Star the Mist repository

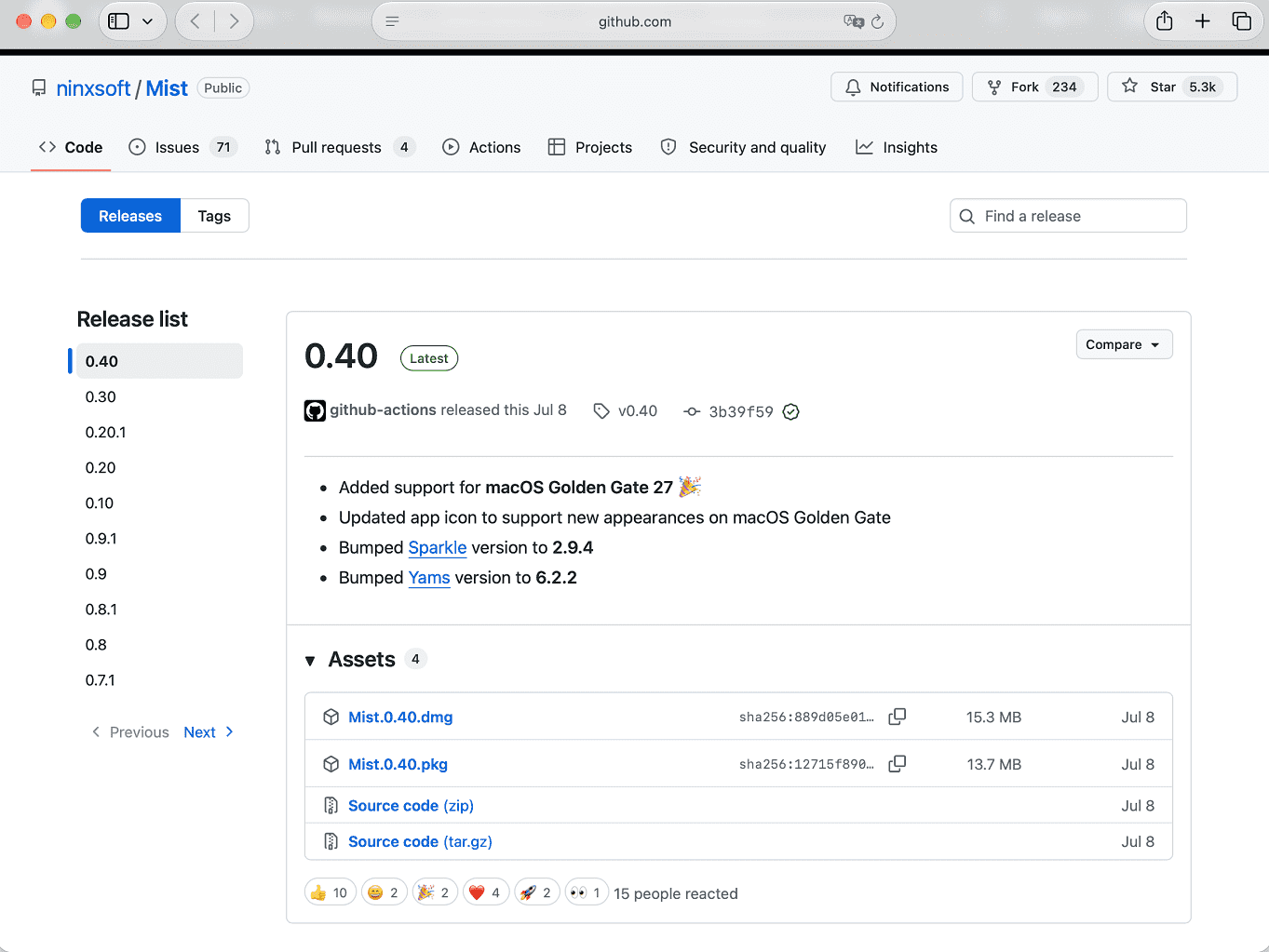click(1172, 87)
